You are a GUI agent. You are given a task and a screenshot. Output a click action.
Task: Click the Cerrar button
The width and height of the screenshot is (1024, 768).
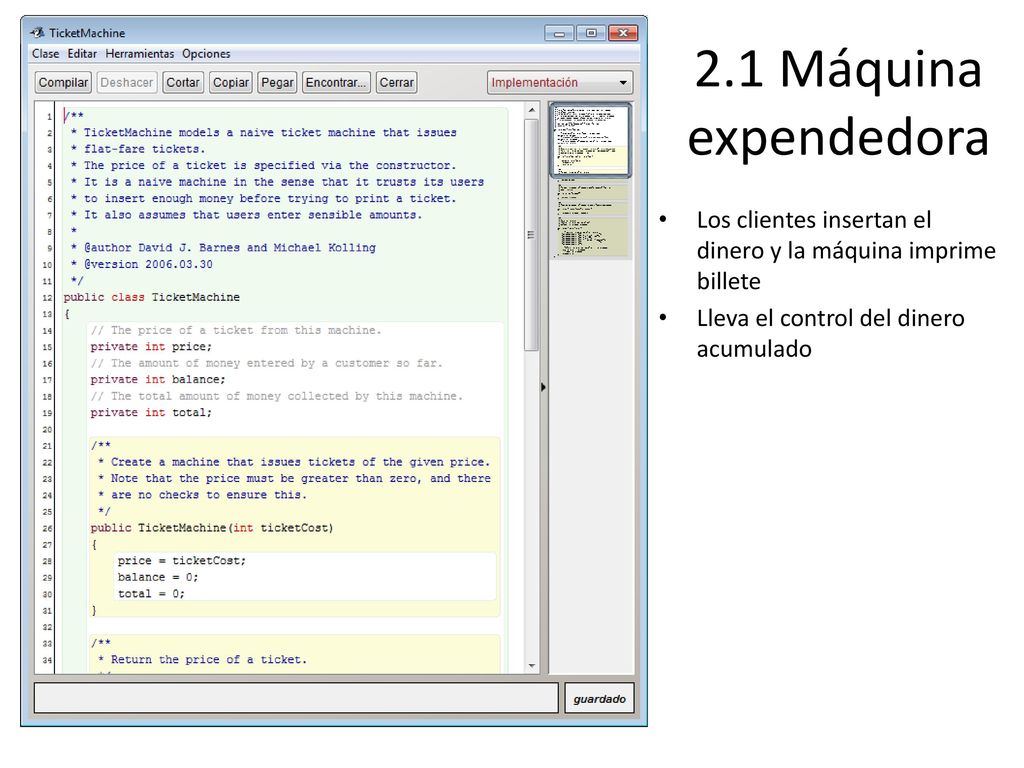396,82
